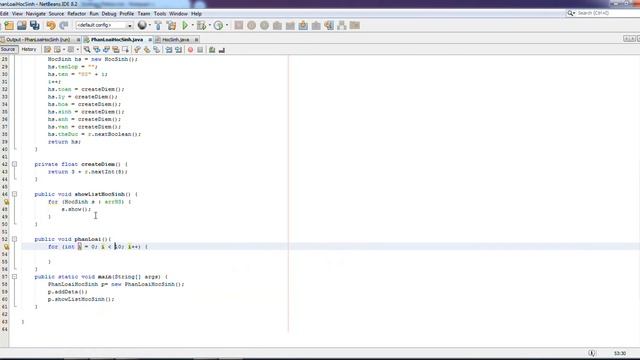This screenshot has height=360, width=640.
Task: Open the Navigate menu
Action: [36, 13]
